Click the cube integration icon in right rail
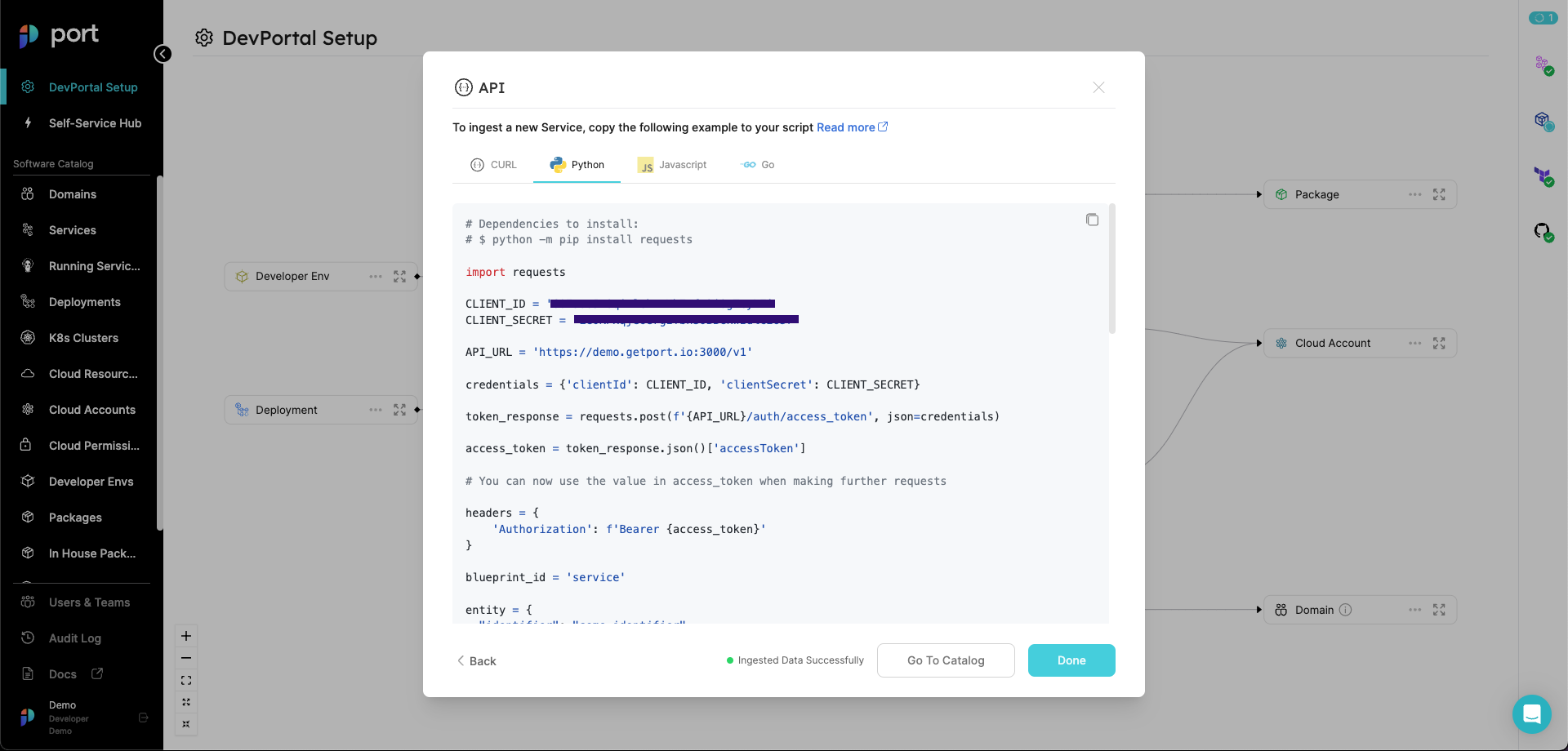 tap(1543, 121)
